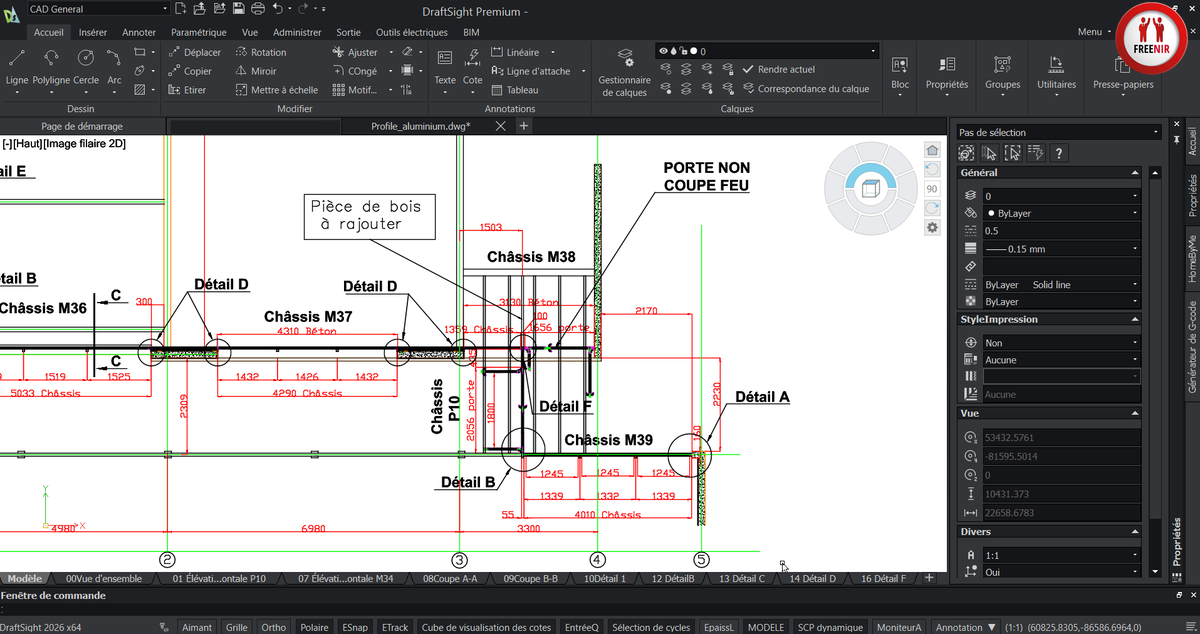Image resolution: width=1200 pixels, height=634 pixels.
Task: Click the help question mark in properties panel
Action: (x=1059, y=153)
